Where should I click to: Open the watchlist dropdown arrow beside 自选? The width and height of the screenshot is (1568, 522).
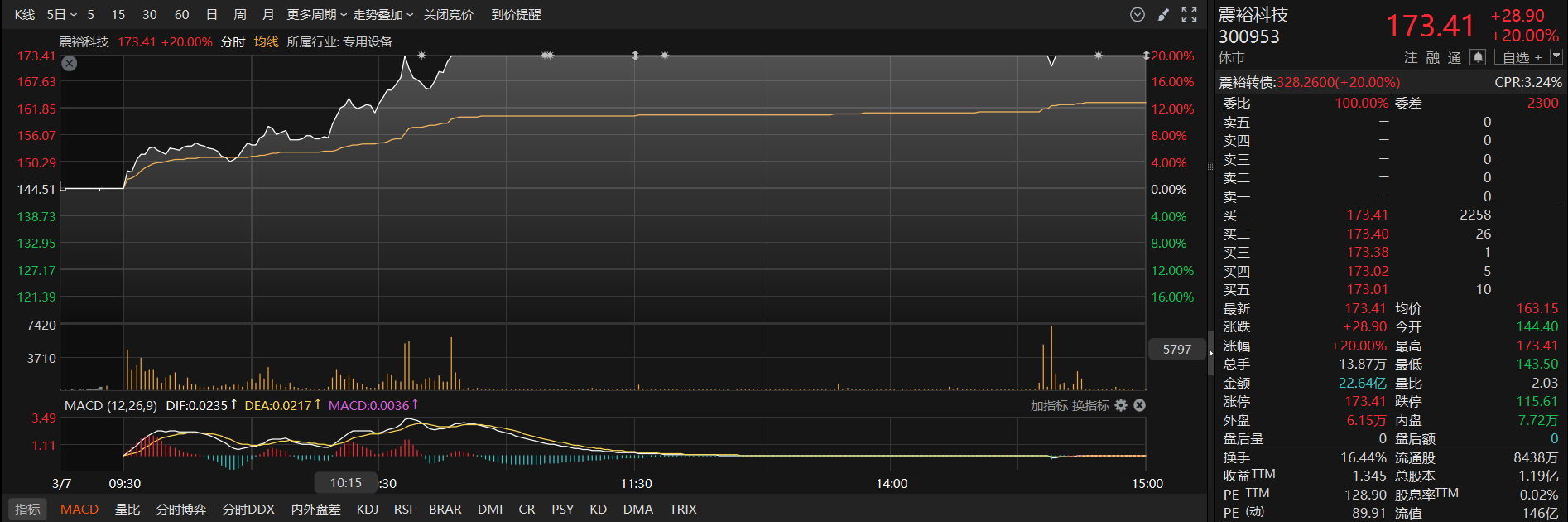click(1556, 56)
